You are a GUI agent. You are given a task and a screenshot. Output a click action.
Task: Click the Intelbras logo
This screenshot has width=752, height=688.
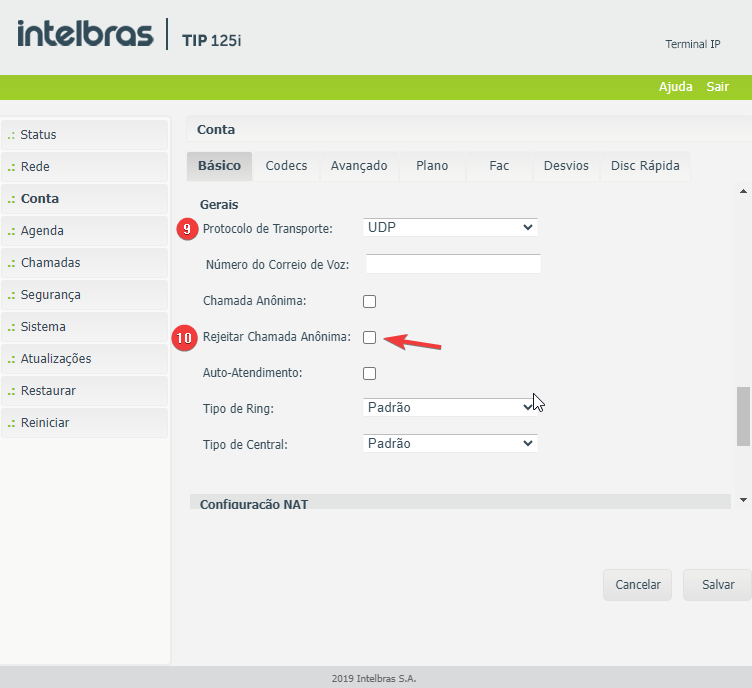(85, 34)
